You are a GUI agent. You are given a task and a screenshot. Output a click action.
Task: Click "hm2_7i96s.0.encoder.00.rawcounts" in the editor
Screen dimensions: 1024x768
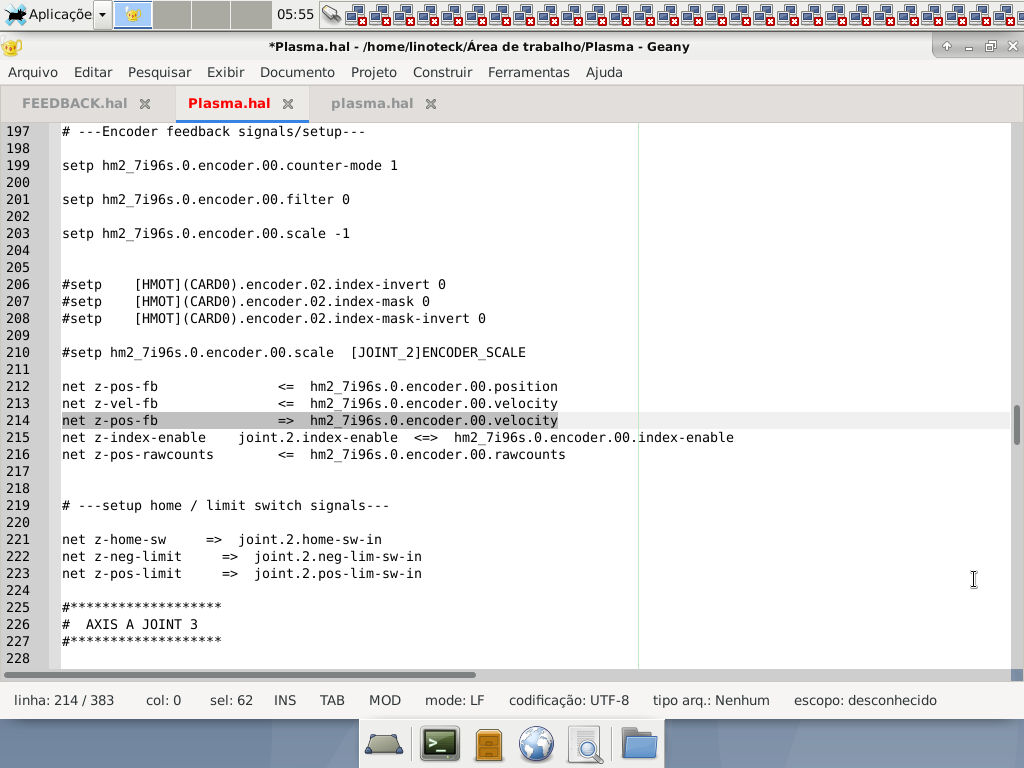coord(438,455)
